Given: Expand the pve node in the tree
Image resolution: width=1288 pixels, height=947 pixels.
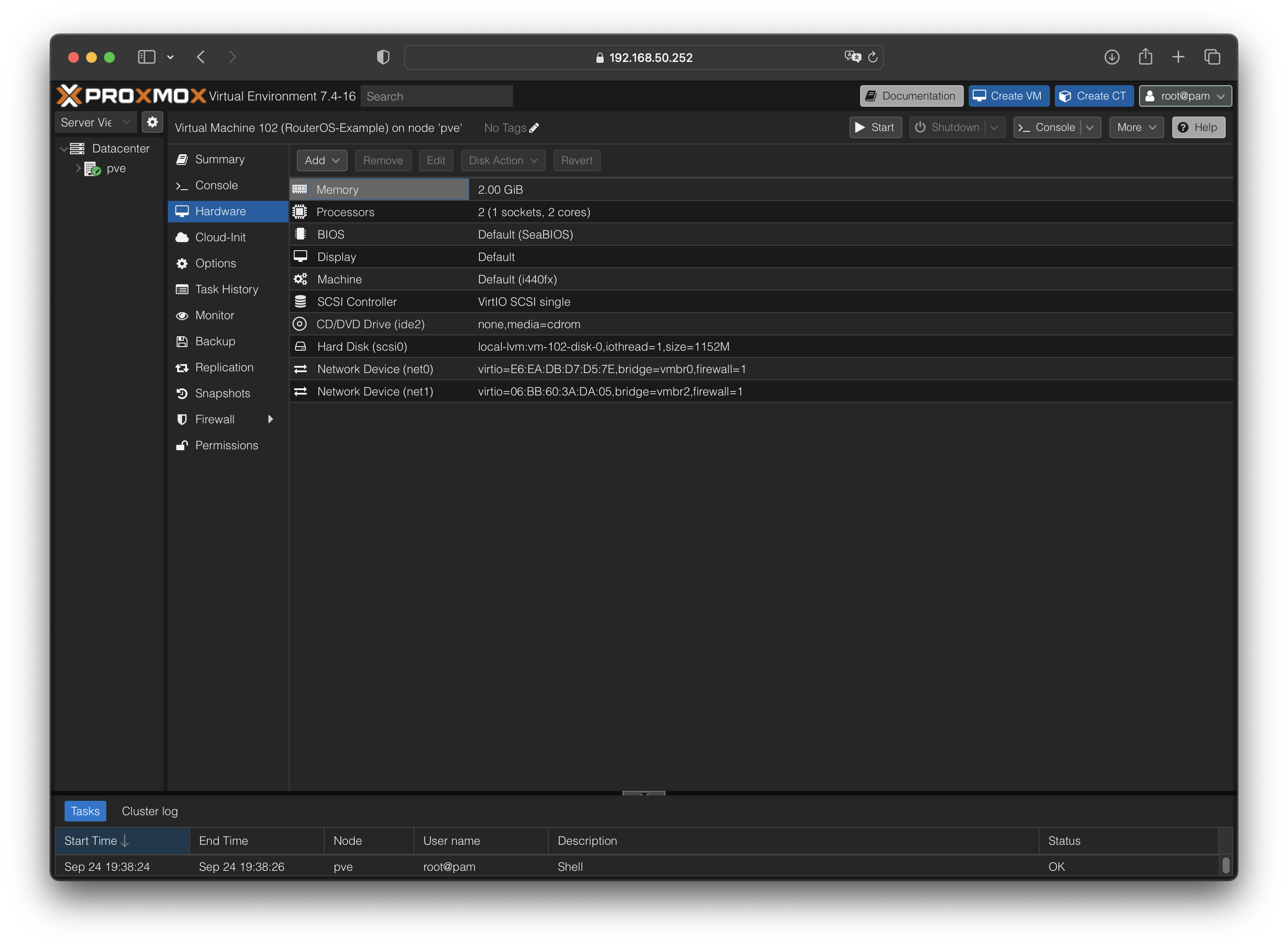Looking at the screenshot, I should [x=78, y=169].
